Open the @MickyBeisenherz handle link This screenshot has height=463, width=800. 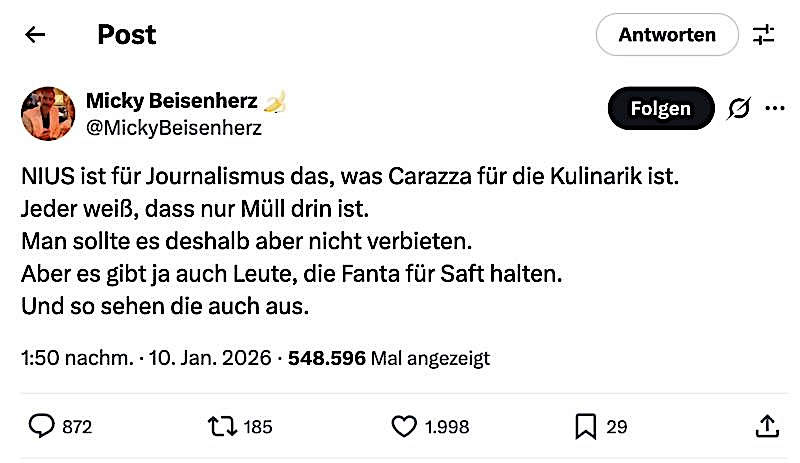tap(174, 128)
